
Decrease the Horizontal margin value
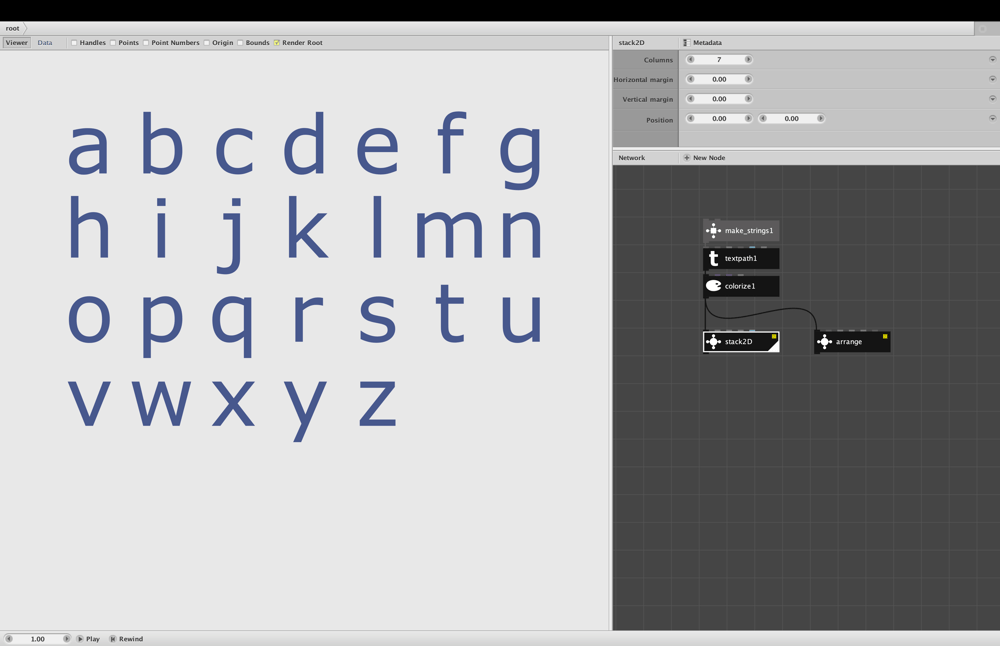(x=690, y=79)
